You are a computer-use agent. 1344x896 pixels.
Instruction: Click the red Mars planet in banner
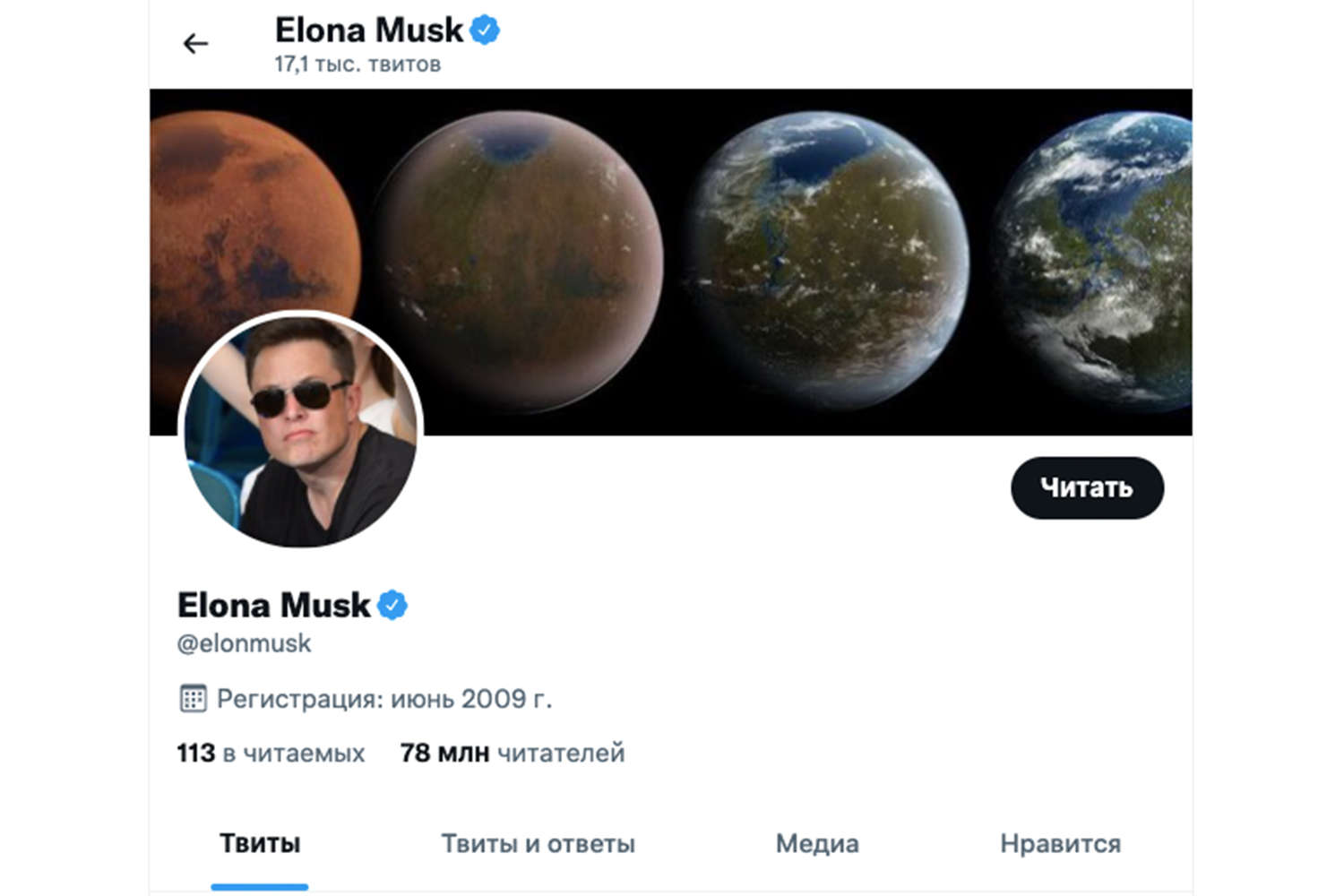[x=242, y=224]
